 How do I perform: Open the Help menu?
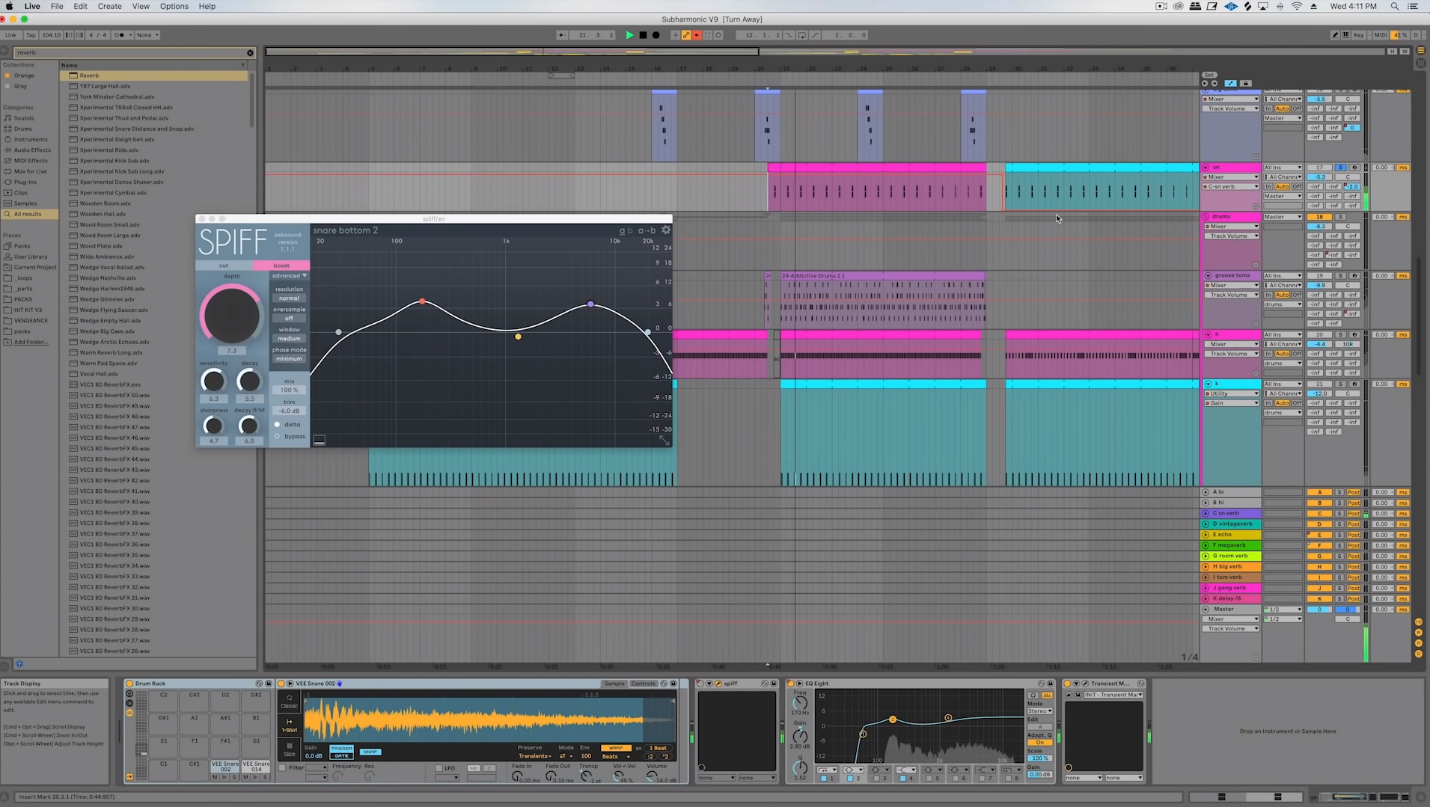pyautogui.click(x=207, y=6)
